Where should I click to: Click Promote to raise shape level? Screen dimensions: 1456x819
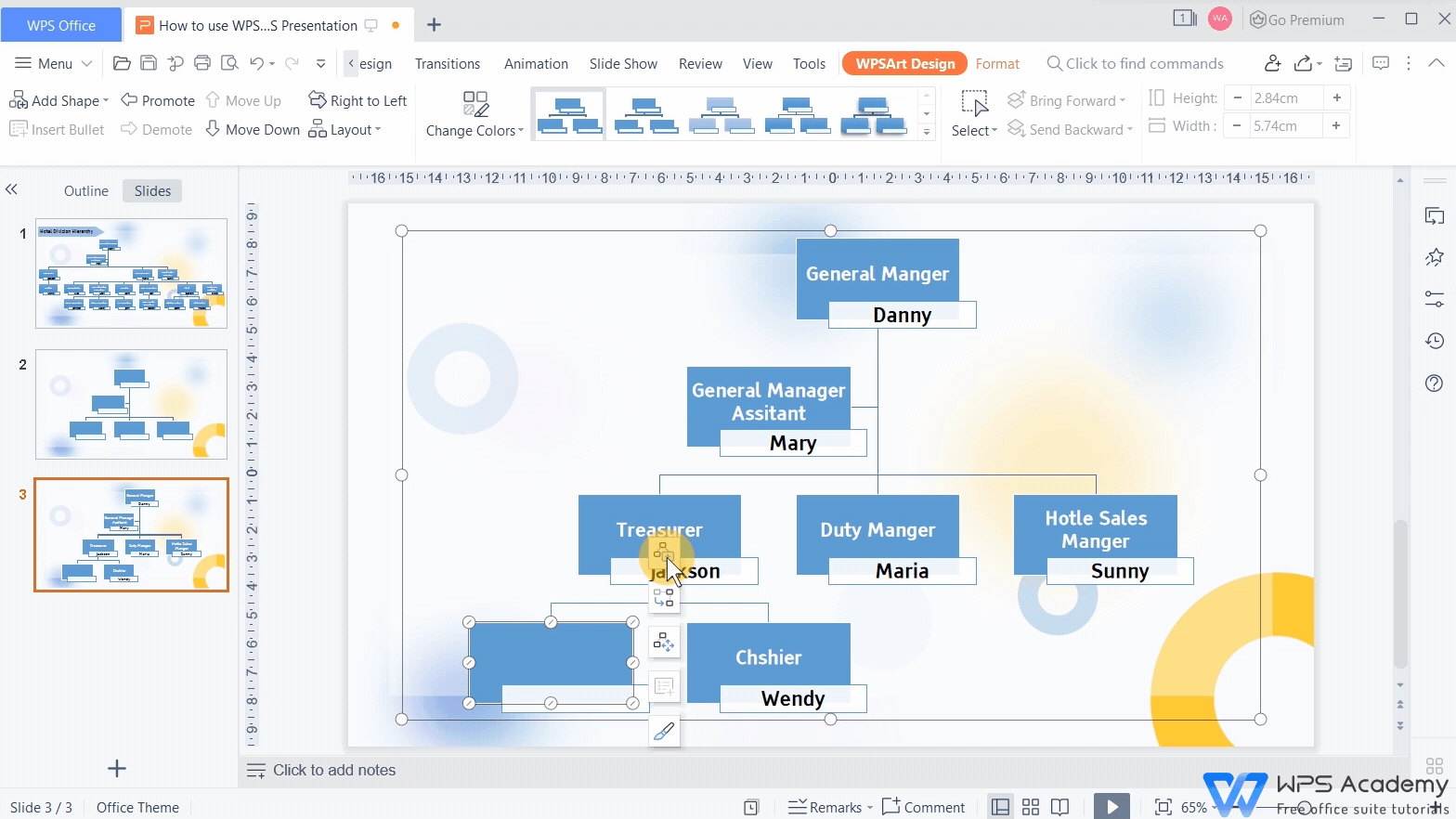158,100
